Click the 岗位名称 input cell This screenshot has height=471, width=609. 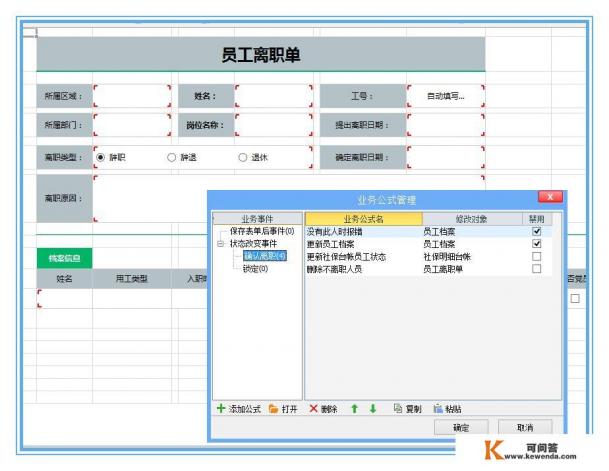pyautogui.click(x=274, y=125)
